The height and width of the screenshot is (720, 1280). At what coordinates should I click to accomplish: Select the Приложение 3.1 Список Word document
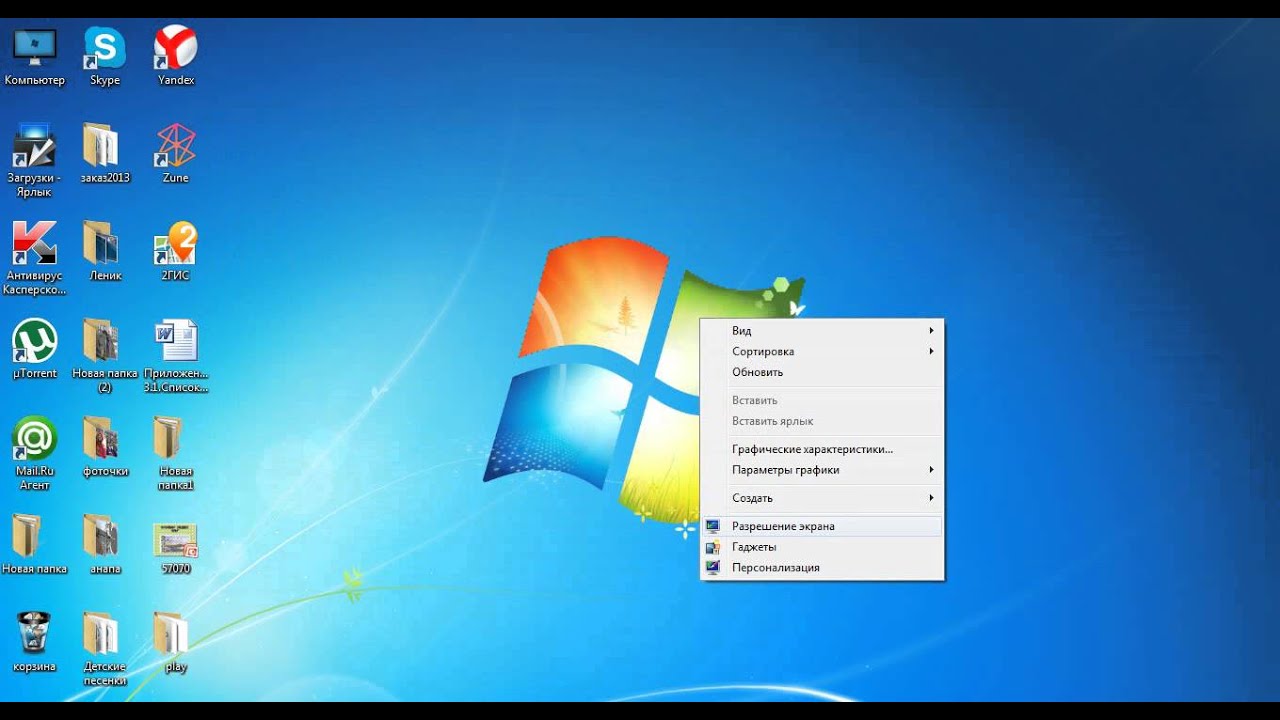pyautogui.click(x=176, y=356)
